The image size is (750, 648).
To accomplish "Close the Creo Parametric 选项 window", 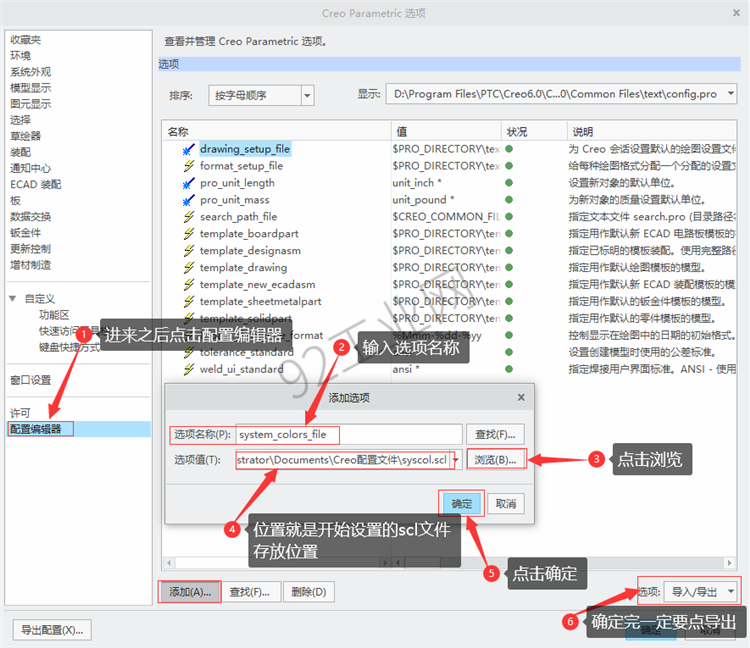I will [737, 13].
